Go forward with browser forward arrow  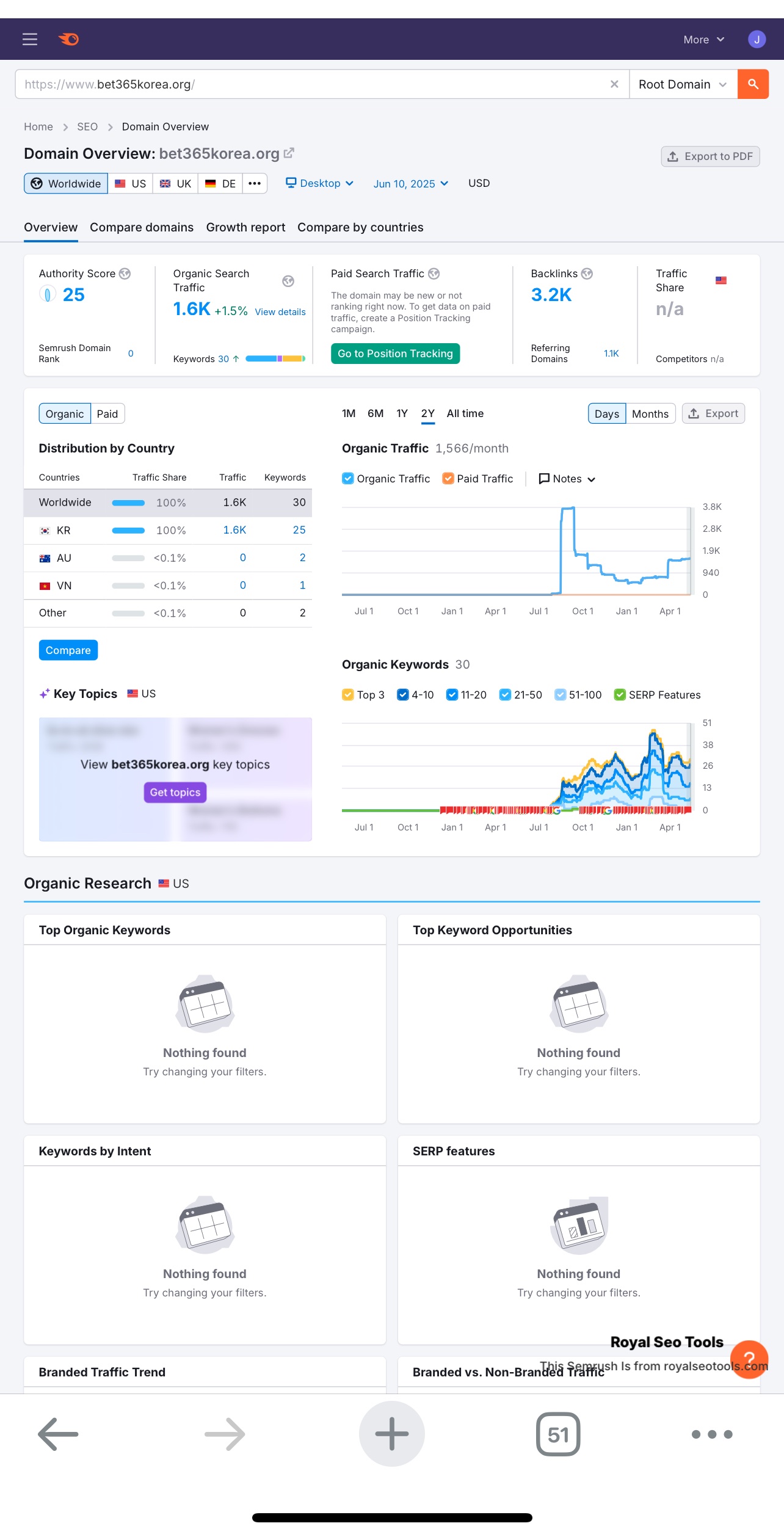225,1434
